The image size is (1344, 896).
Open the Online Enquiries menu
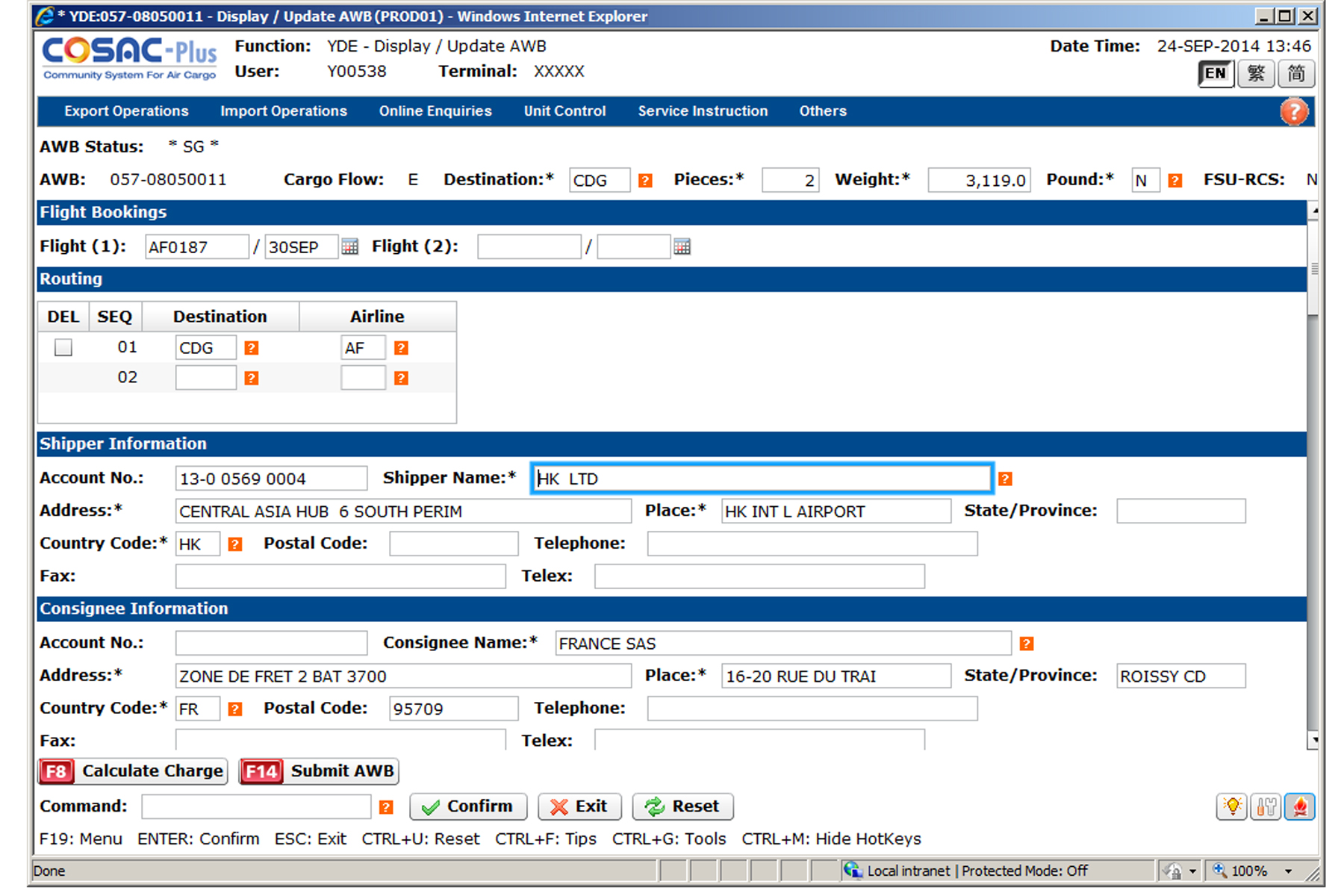pyautogui.click(x=435, y=111)
